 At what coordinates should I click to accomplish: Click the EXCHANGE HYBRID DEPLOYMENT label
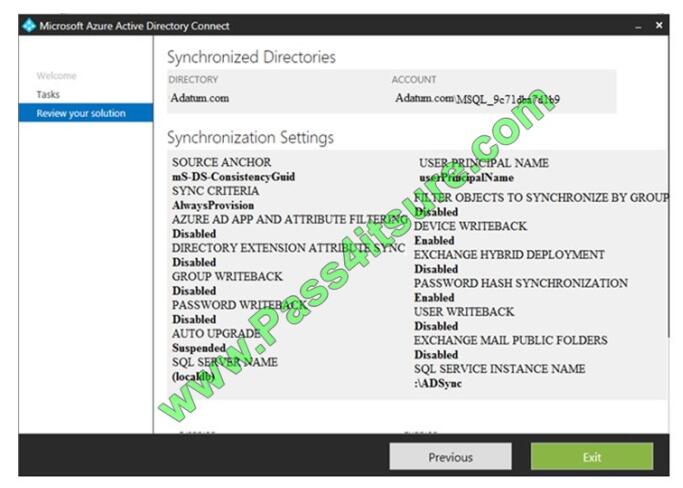coord(509,254)
